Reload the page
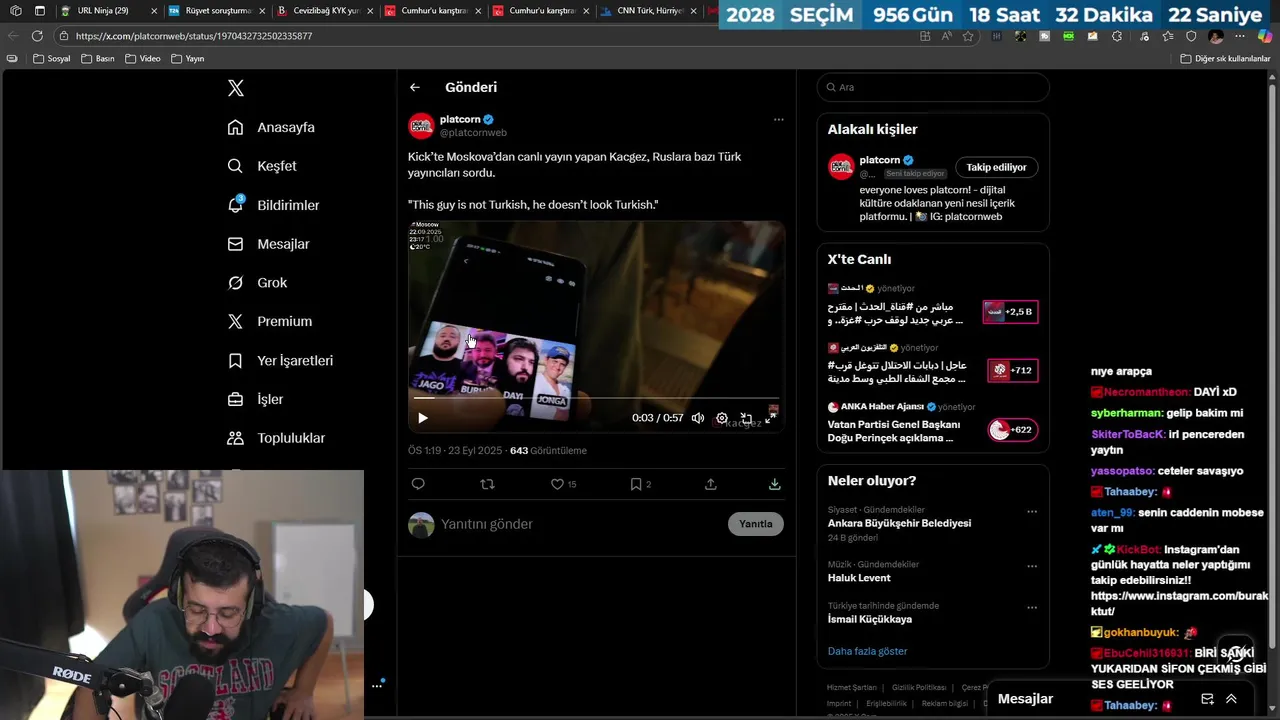1280x720 pixels. pos(37,36)
